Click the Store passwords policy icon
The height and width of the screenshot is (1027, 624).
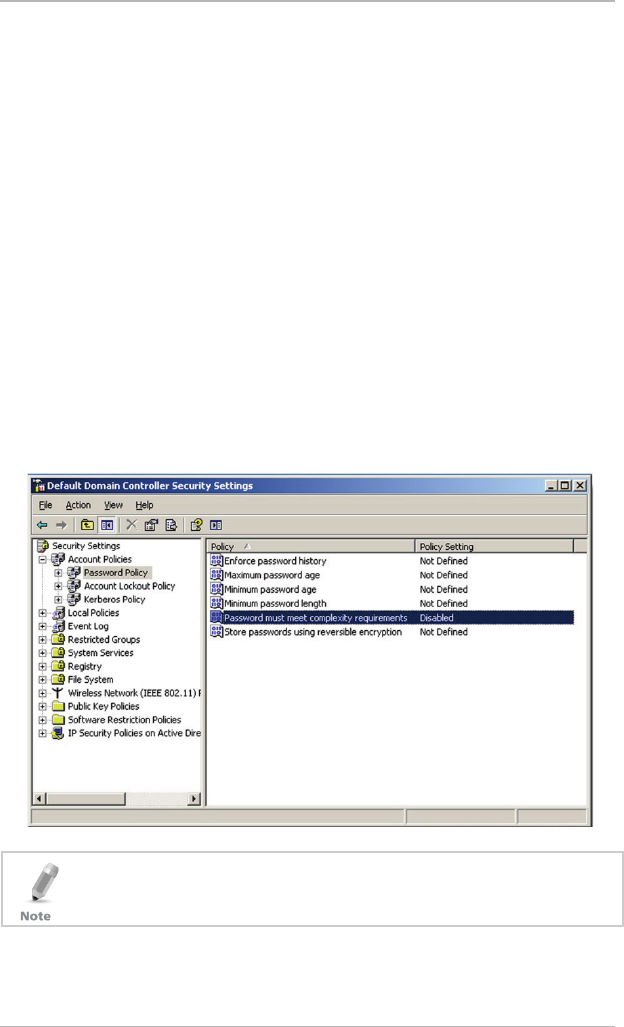(x=217, y=631)
